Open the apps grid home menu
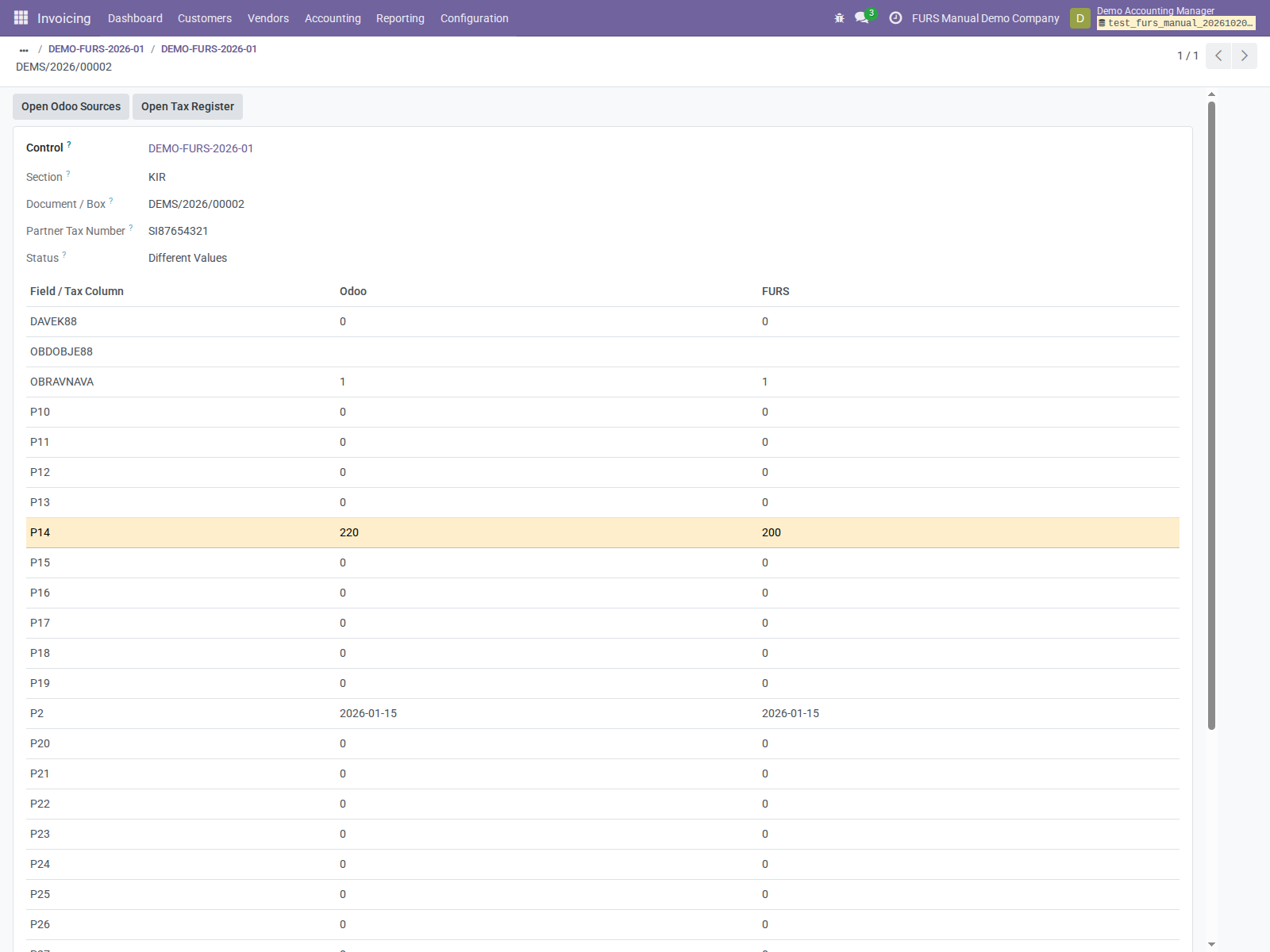Screen dimensions: 1270x952 (21, 17)
